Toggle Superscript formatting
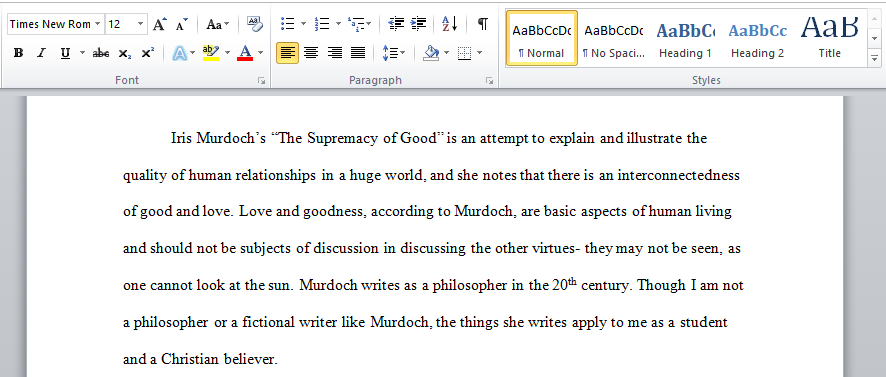This screenshot has width=886, height=377. point(147,53)
